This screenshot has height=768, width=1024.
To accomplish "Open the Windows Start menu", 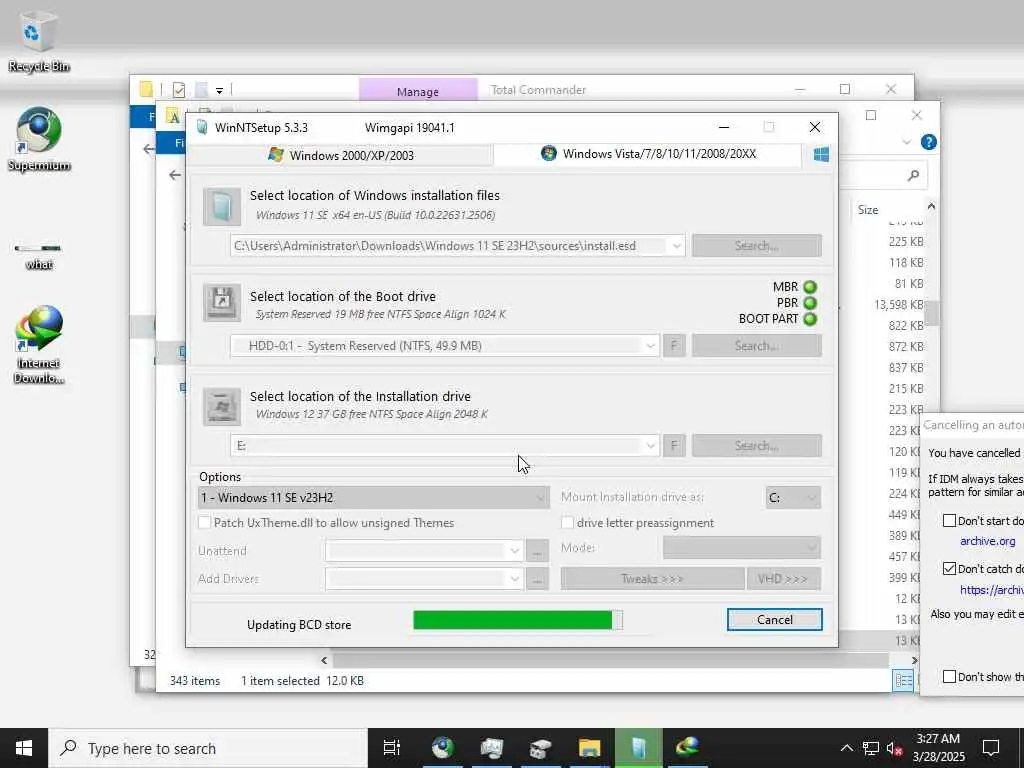I will (x=24, y=748).
